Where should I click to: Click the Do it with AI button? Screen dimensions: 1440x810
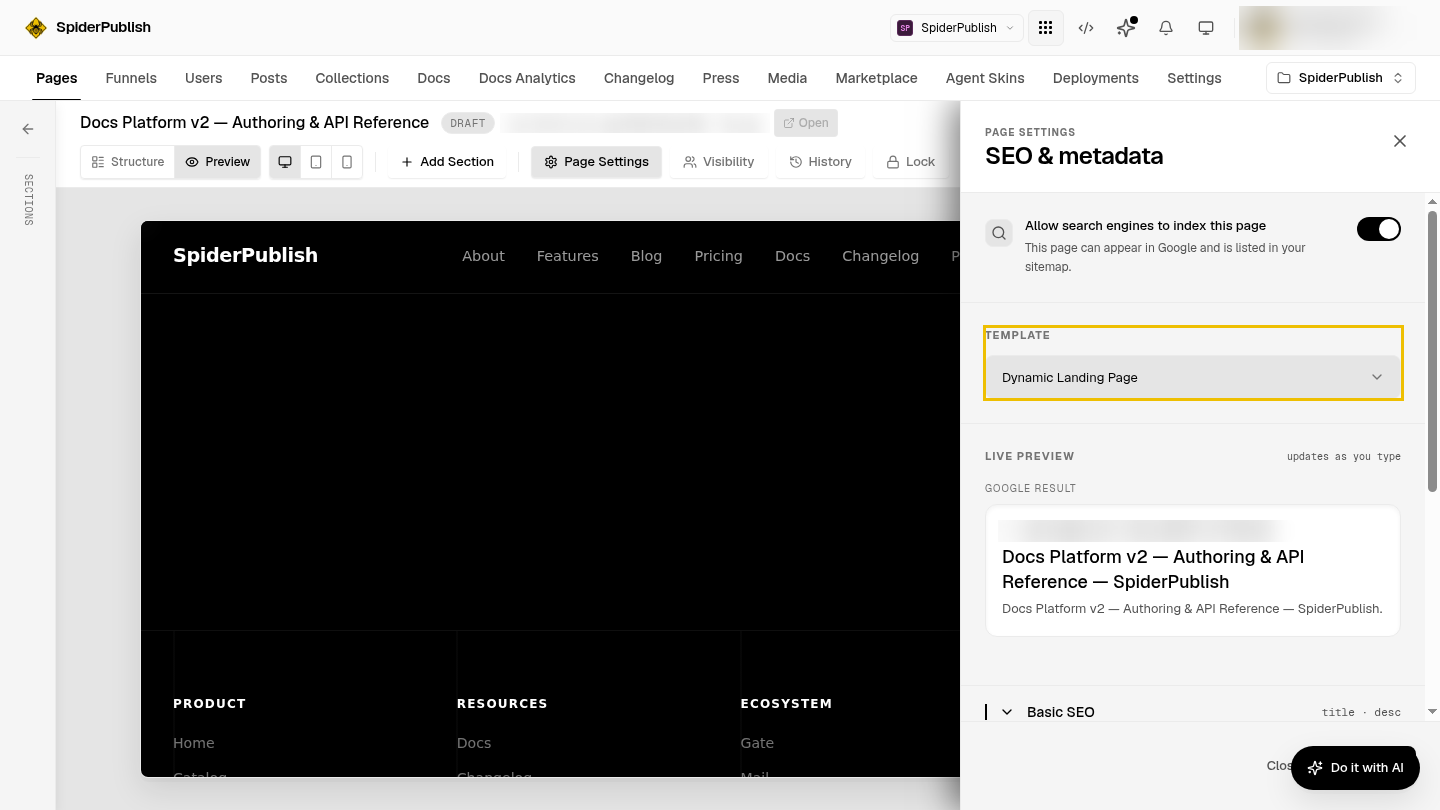[1355, 768]
